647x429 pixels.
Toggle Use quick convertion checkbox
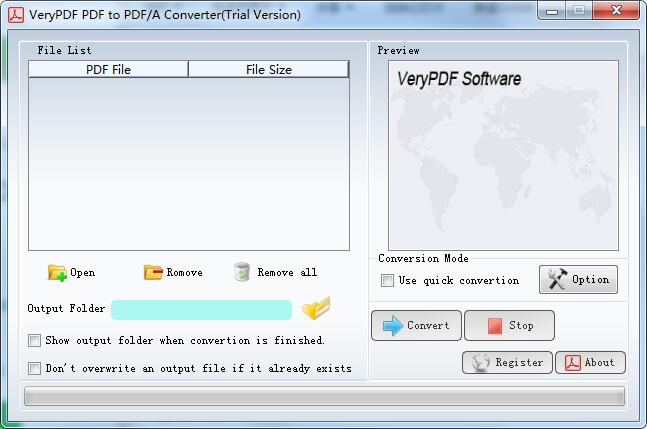387,280
